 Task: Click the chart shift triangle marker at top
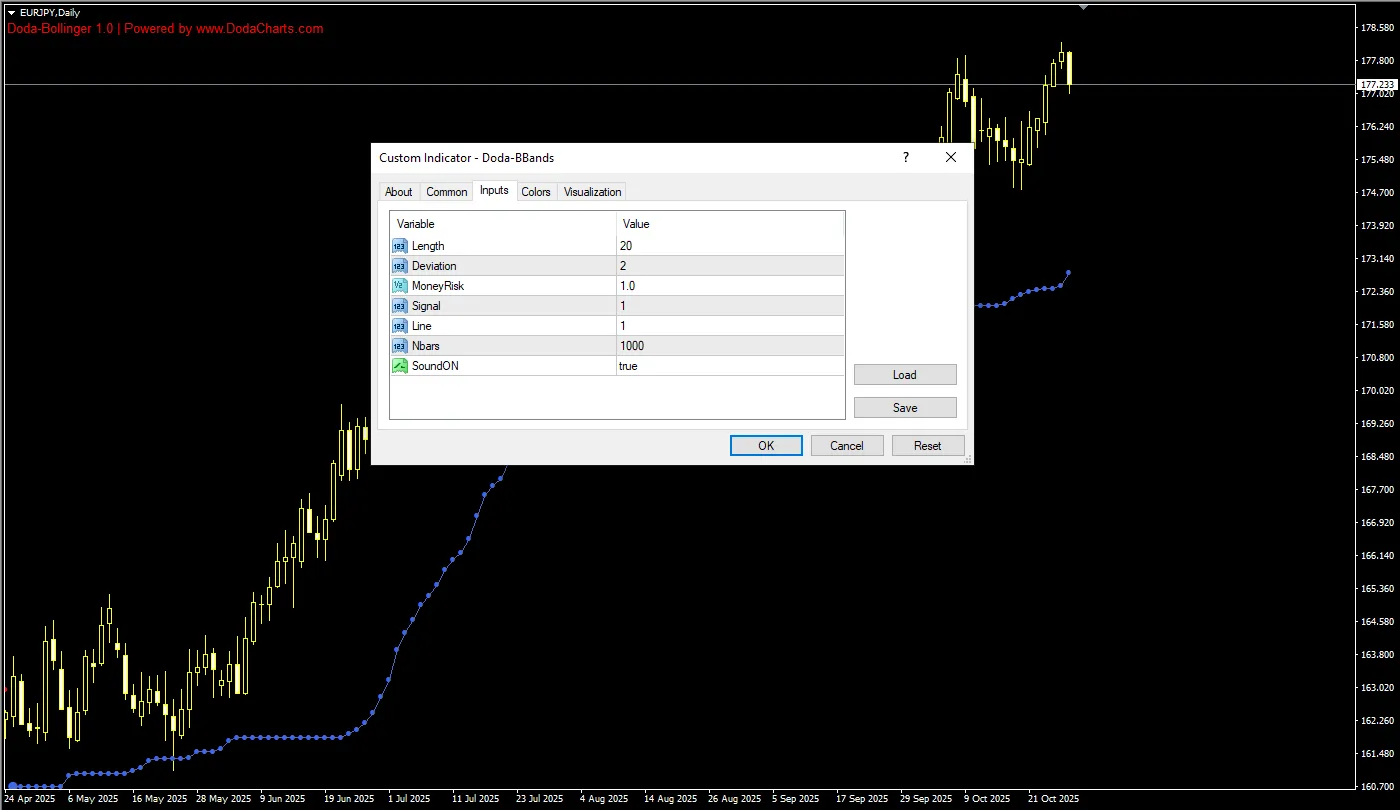coord(1083,7)
